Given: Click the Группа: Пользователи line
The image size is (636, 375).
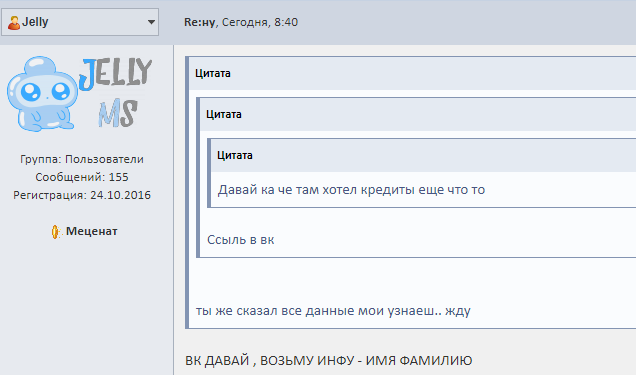Looking at the screenshot, I should pyautogui.click(x=82, y=159).
